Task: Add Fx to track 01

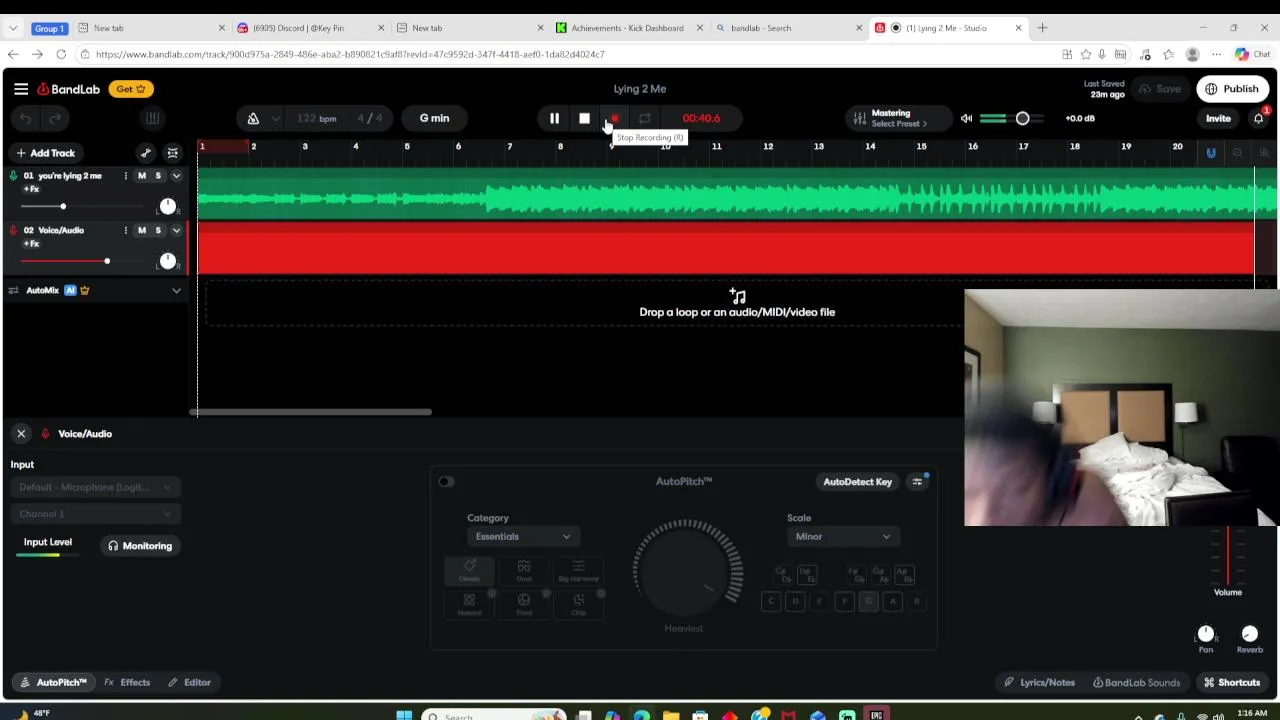Action: [x=32, y=189]
